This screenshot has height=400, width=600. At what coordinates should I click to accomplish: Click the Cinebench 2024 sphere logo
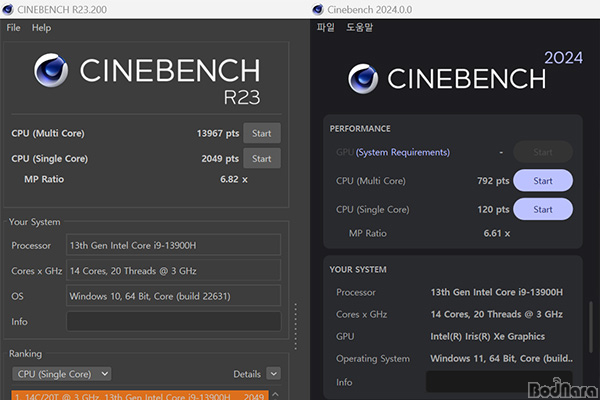pos(363,79)
